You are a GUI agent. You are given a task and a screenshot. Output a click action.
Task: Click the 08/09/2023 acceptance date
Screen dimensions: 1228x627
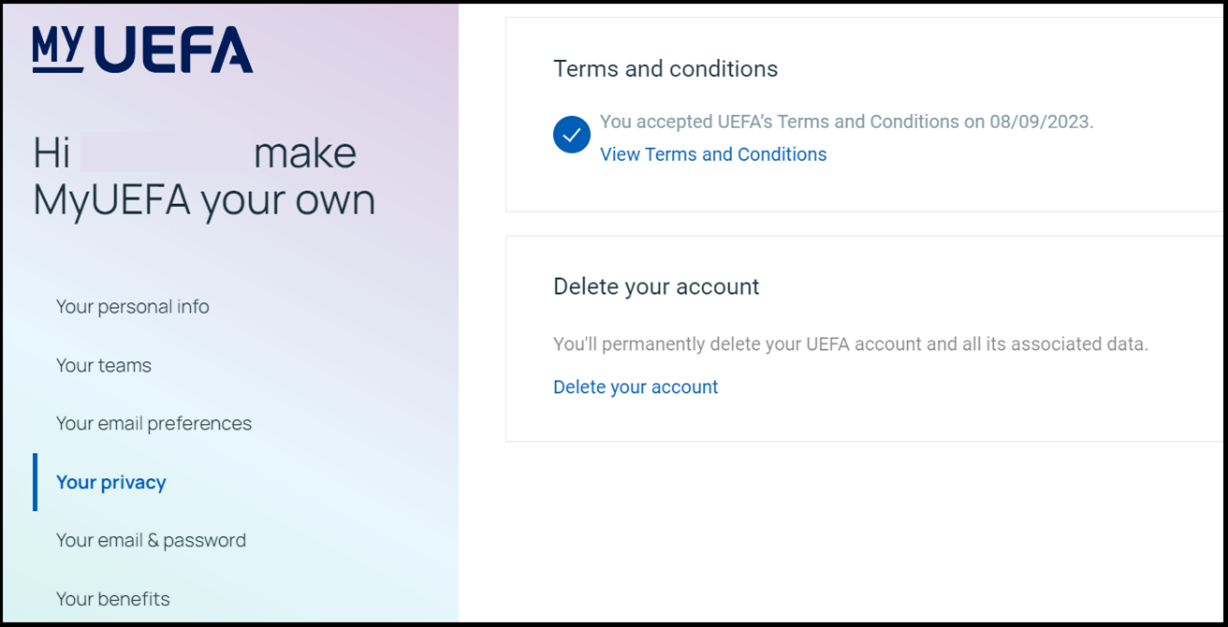1040,122
